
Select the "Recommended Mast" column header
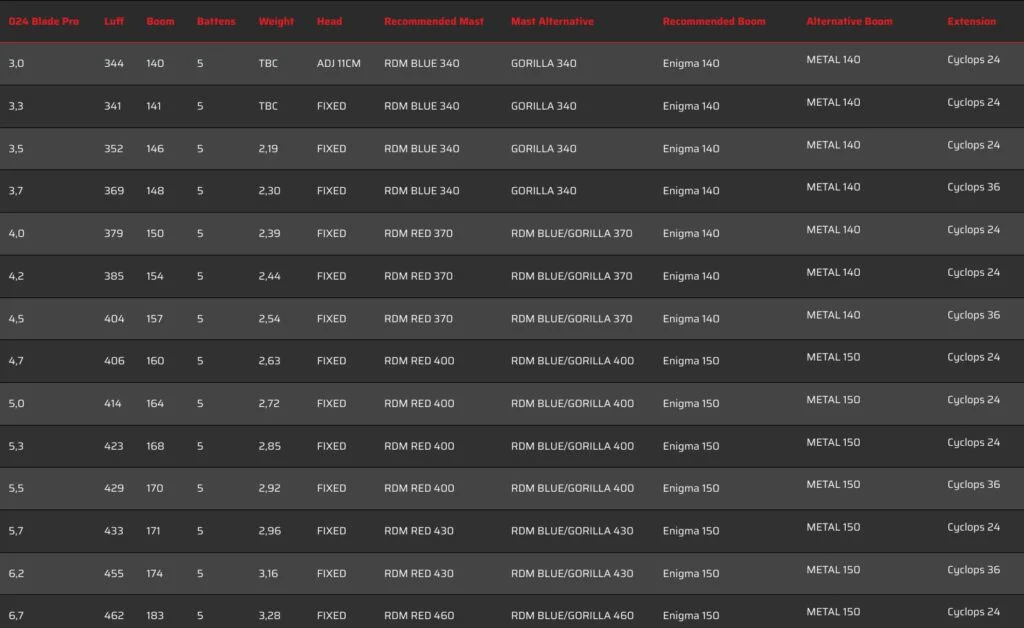pos(434,22)
